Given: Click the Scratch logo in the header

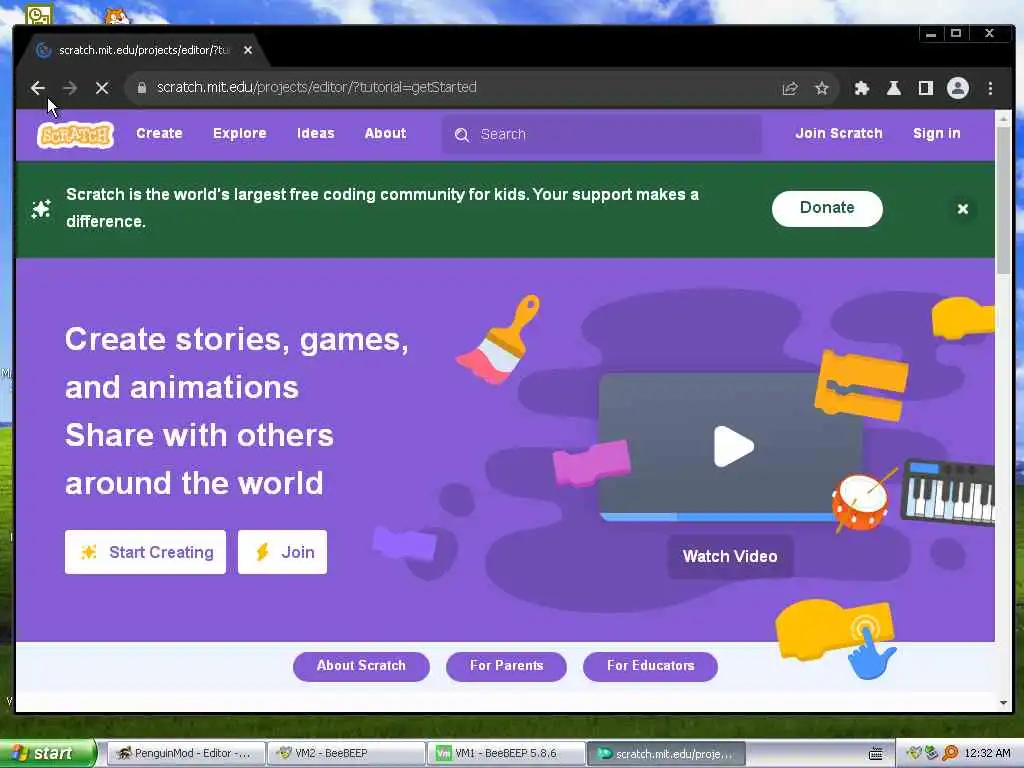Looking at the screenshot, I should pos(76,135).
